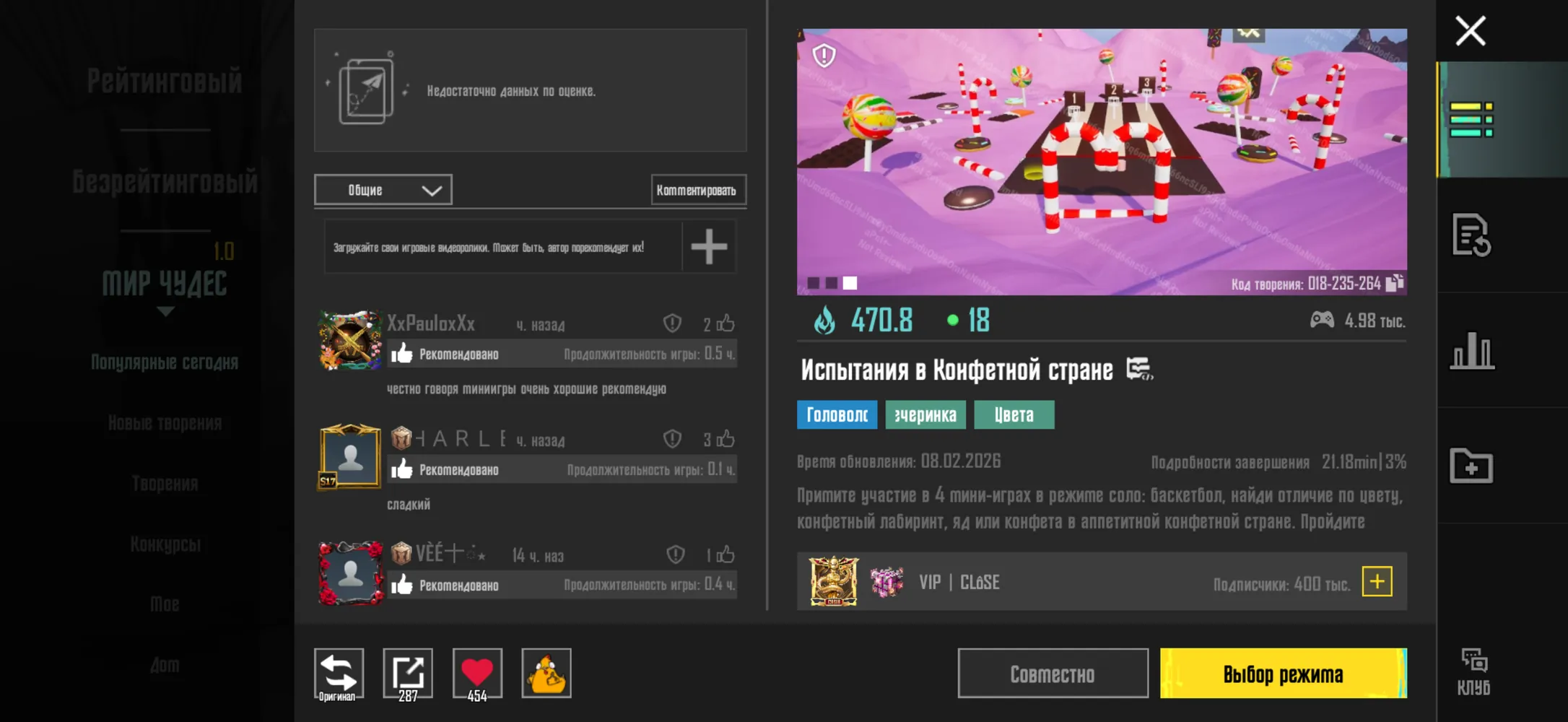Switch to the third preview image indicator
Image resolution: width=1568 pixels, height=722 pixels.
[x=850, y=283]
